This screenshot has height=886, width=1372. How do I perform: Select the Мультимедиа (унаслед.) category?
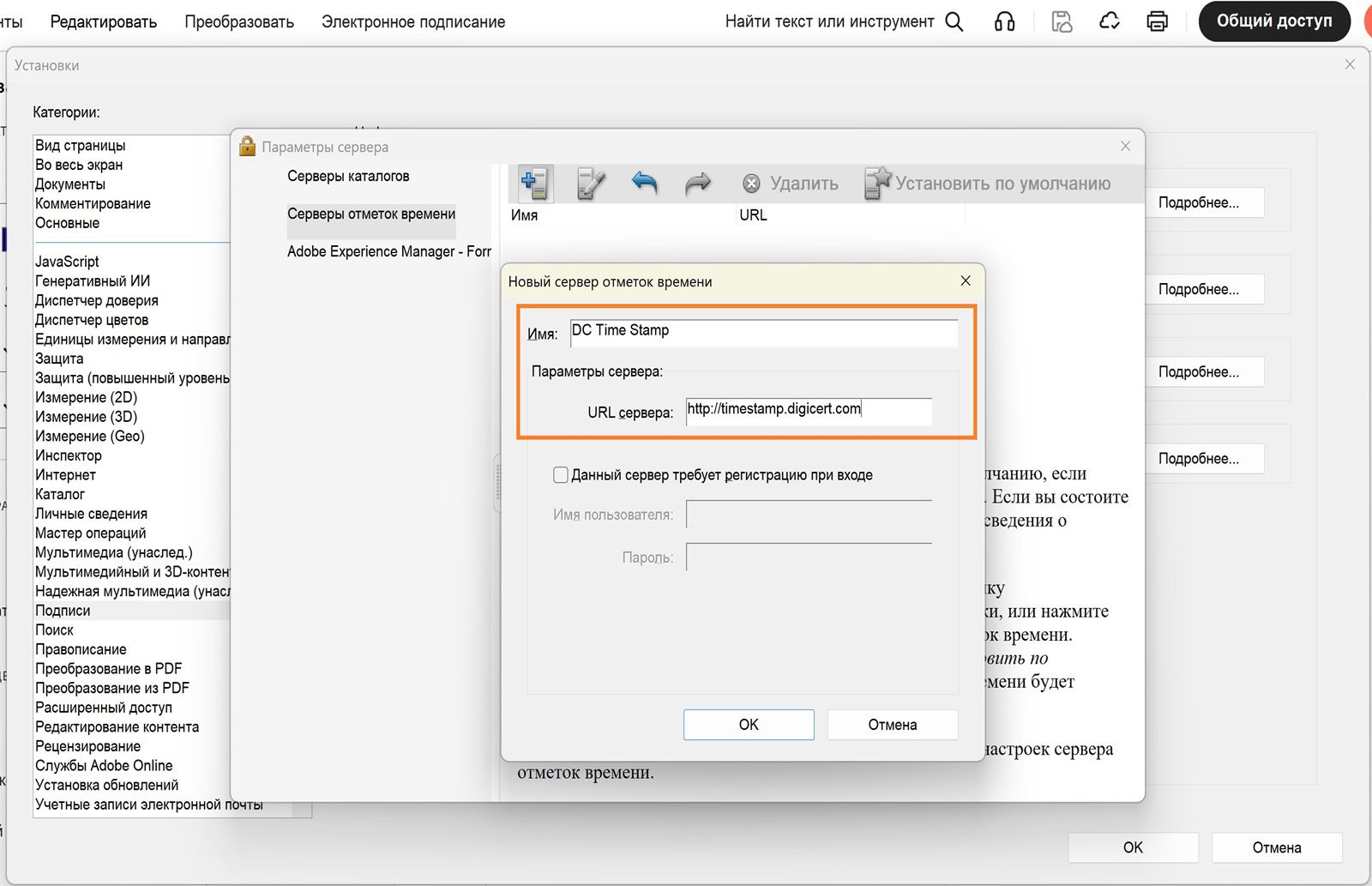point(114,552)
